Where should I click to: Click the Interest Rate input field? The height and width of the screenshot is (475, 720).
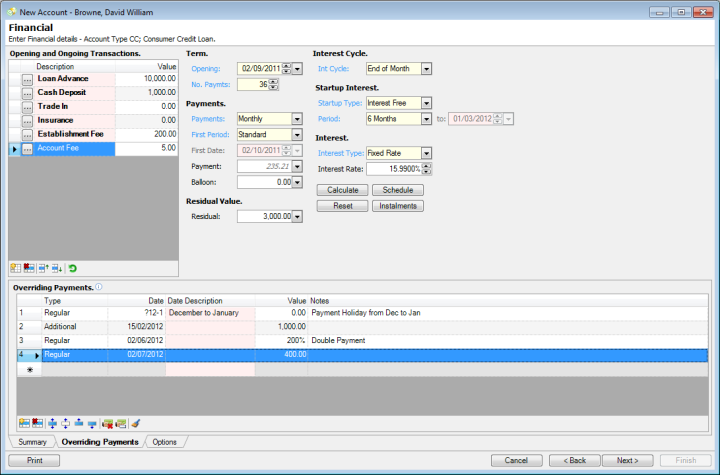[391, 169]
